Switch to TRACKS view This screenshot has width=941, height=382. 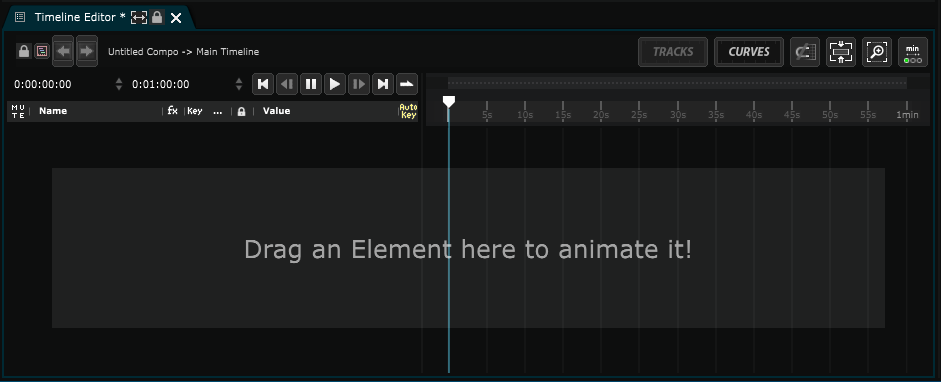point(673,52)
